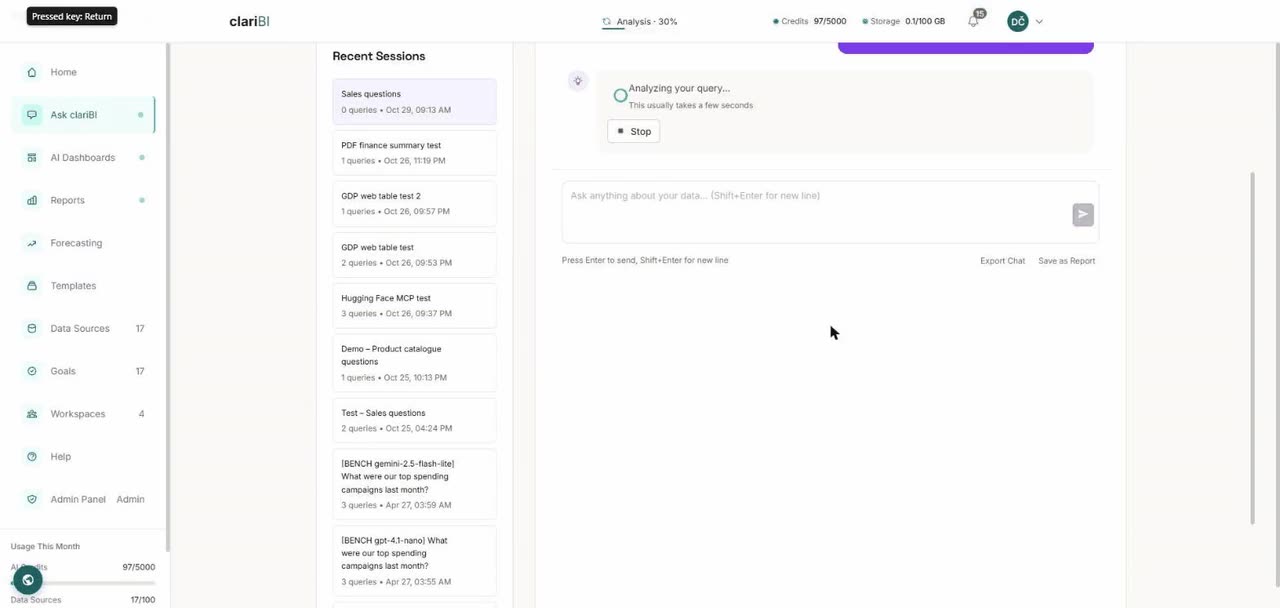Go to Workspaces menu item
1280x608 pixels.
tap(85, 414)
